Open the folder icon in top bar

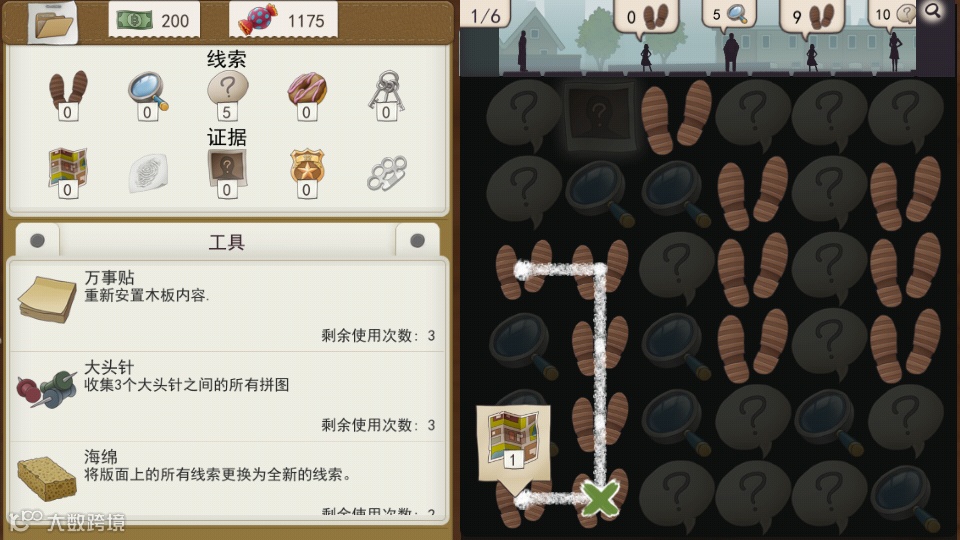coord(54,23)
